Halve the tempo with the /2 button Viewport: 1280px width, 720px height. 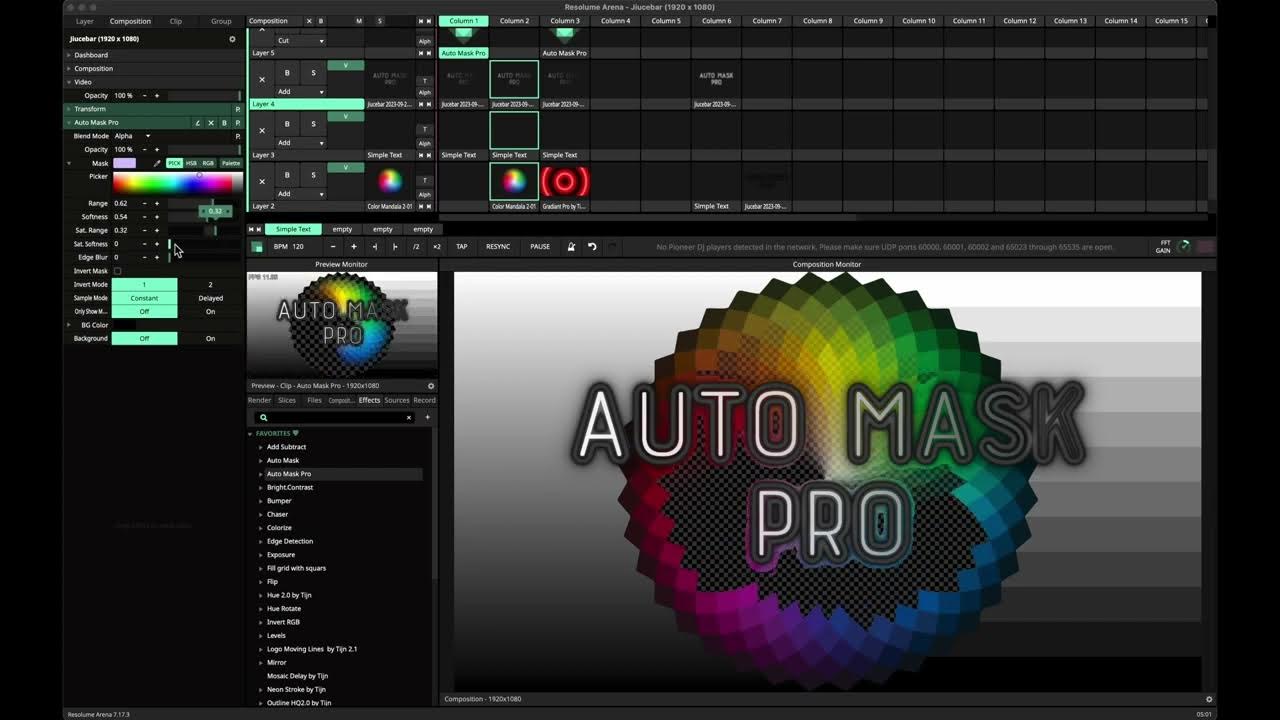click(x=416, y=246)
